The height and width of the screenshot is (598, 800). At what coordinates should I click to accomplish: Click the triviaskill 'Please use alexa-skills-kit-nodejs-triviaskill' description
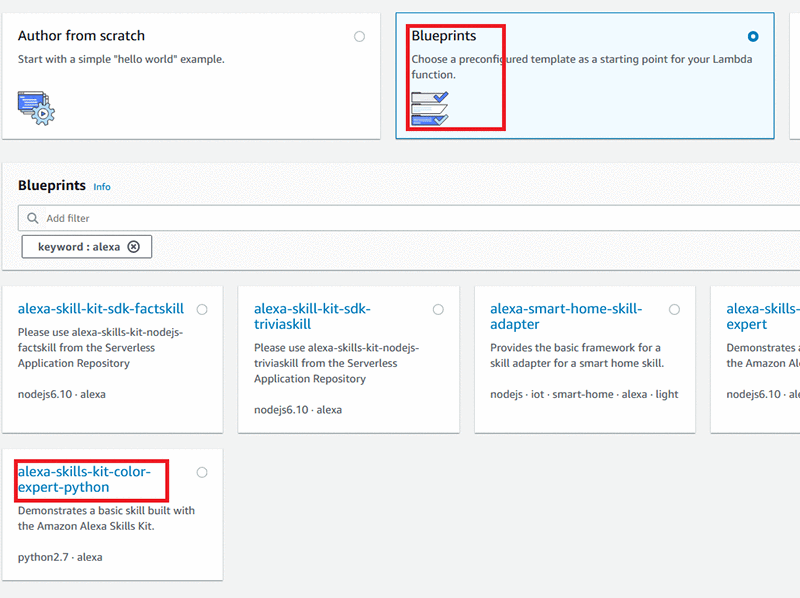pyautogui.click(x=337, y=363)
